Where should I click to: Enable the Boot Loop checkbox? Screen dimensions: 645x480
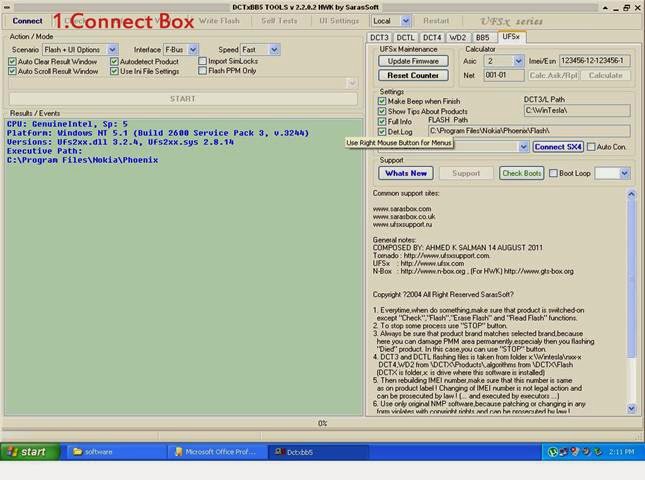pos(553,173)
